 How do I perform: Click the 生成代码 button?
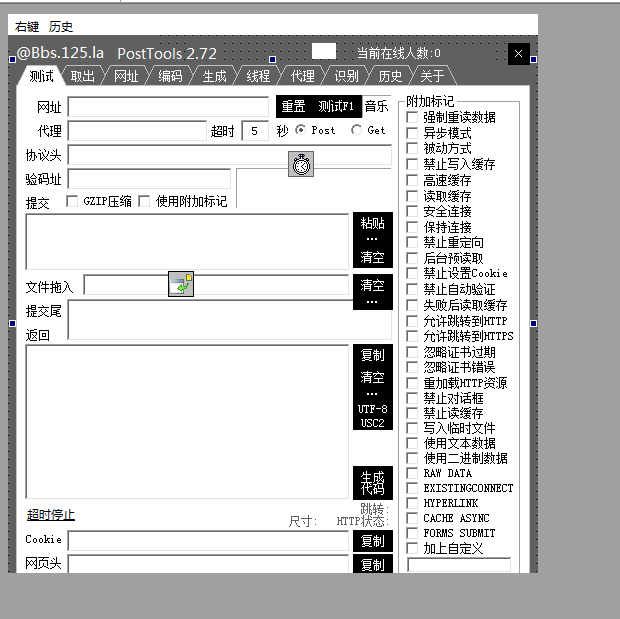[x=372, y=483]
